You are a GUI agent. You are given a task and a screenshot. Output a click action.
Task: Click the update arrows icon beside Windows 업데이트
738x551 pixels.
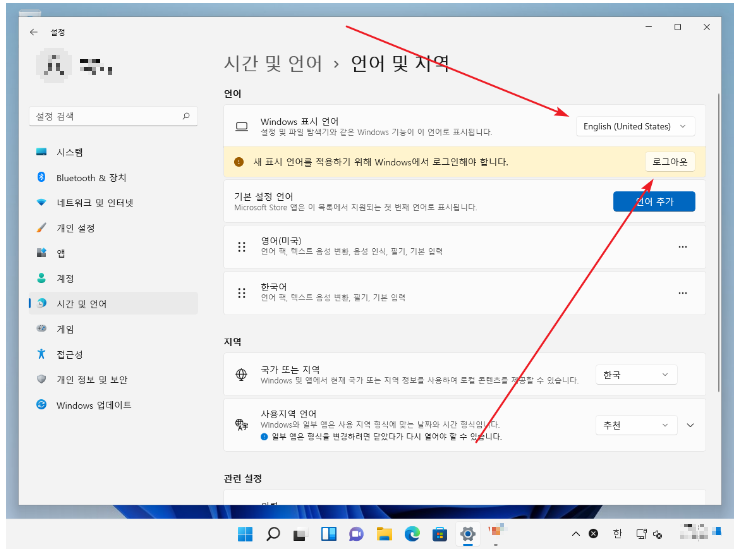coord(41,404)
